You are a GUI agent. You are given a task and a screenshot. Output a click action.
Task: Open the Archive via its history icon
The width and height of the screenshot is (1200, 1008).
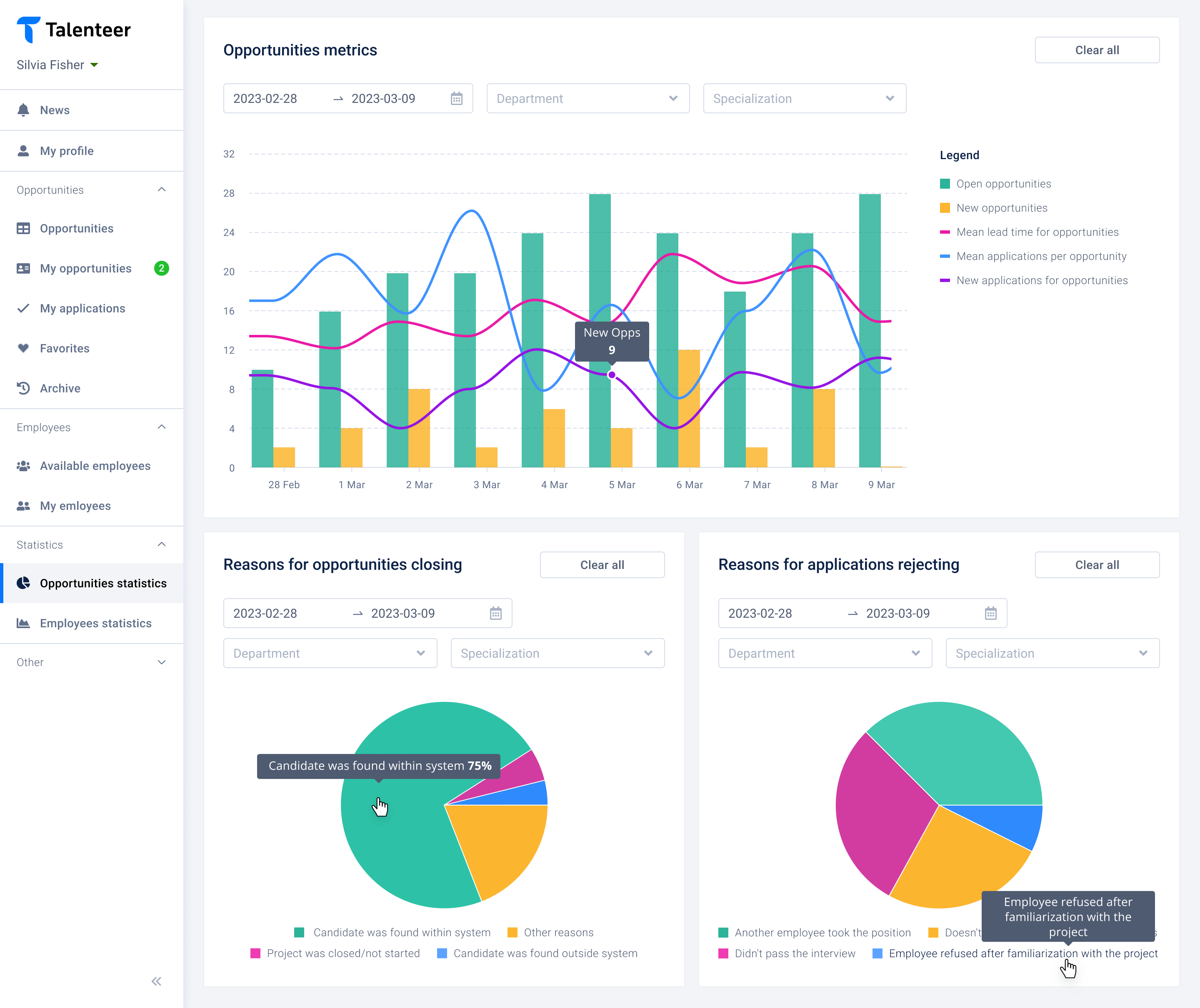(x=23, y=388)
